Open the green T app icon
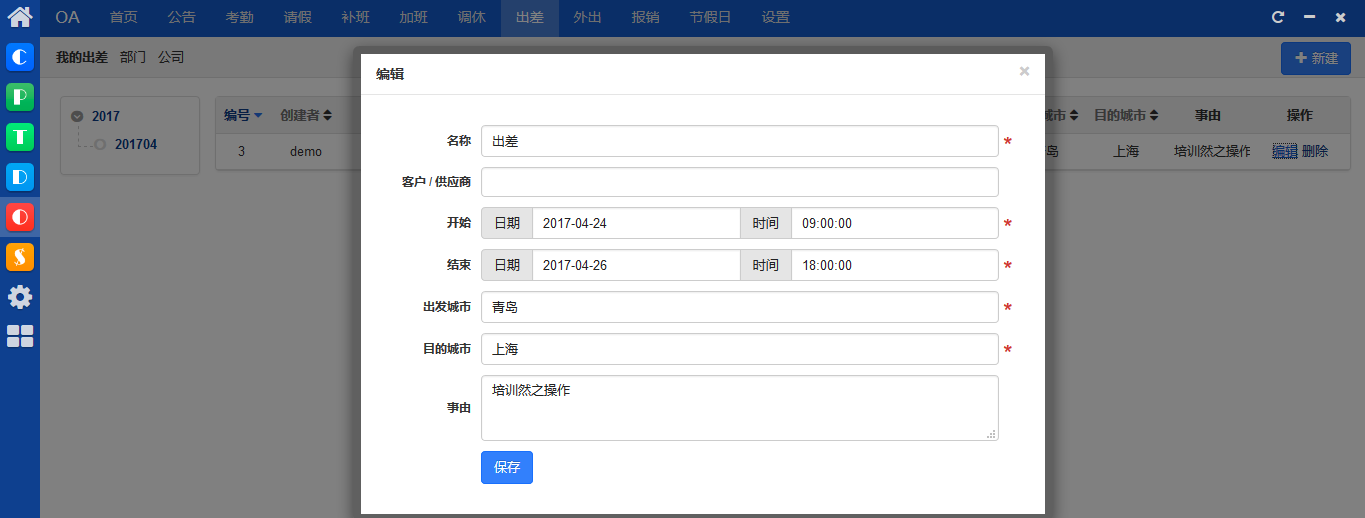The image size is (1365, 518). (x=20, y=137)
